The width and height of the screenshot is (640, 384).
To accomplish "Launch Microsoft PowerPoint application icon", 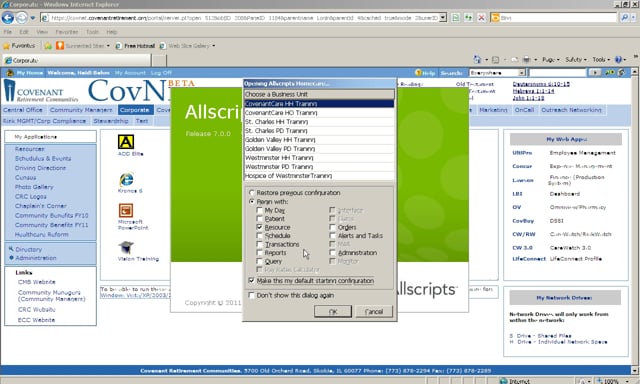I will 126,211.
